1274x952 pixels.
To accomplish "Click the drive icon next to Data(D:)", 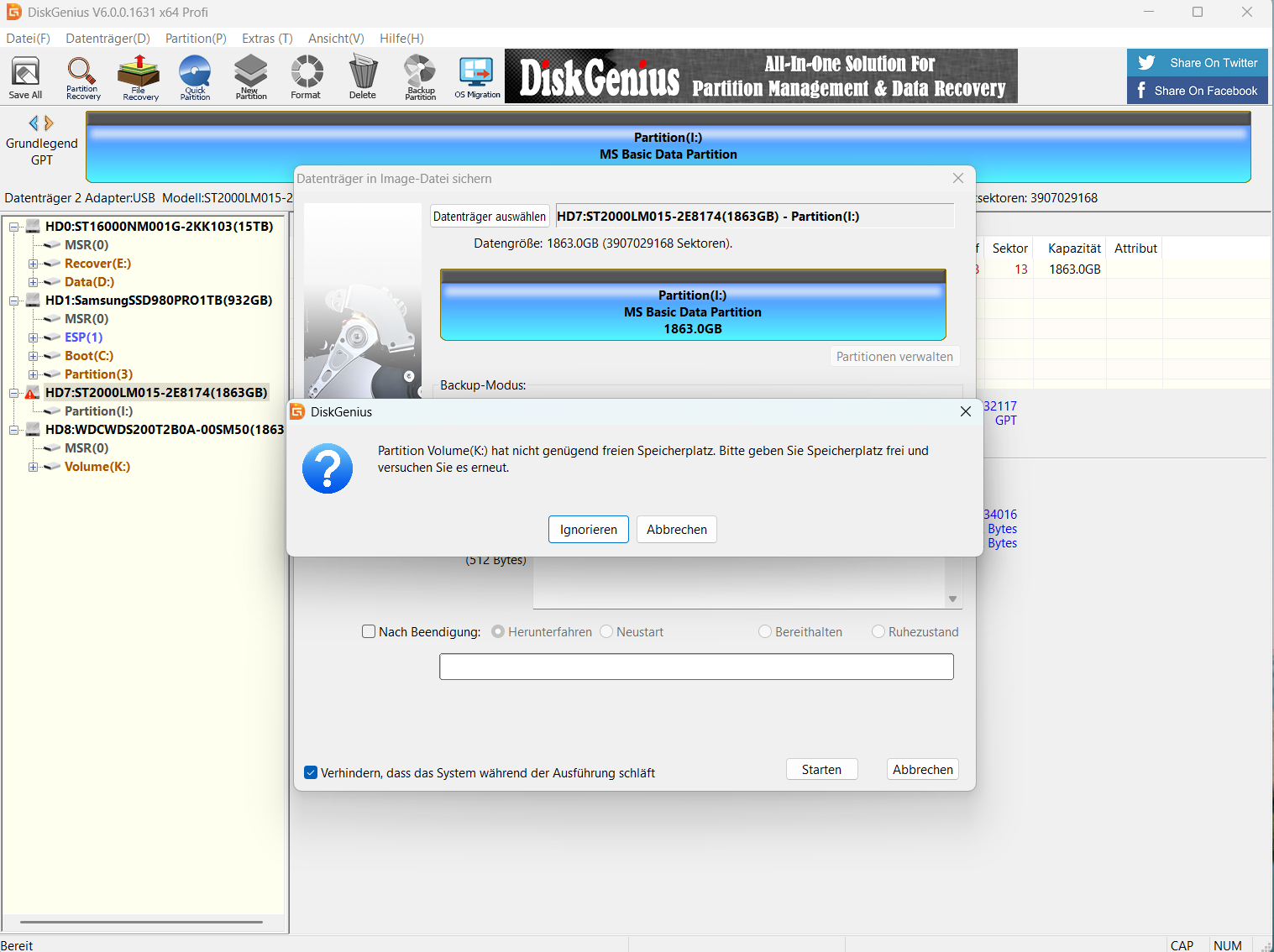I will pyautogui.click(x=52, y=281).
